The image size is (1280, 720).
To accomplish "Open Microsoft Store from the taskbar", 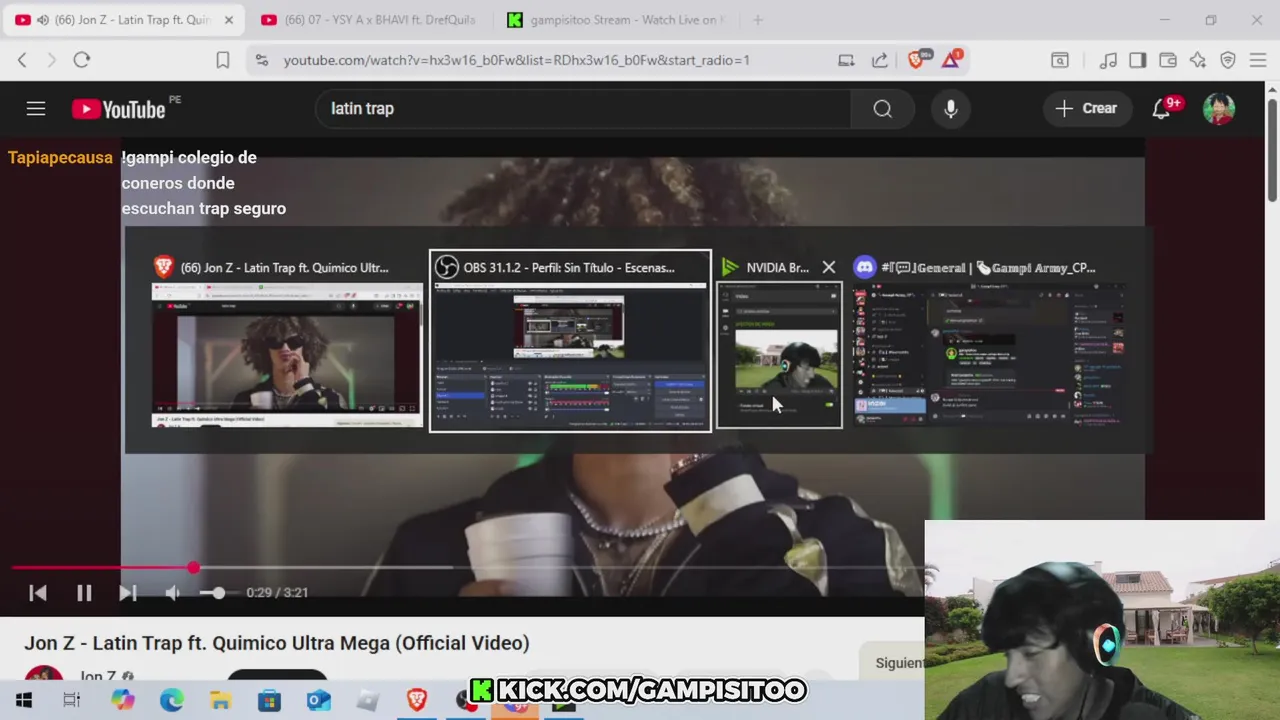I will [x=269, y=700].
